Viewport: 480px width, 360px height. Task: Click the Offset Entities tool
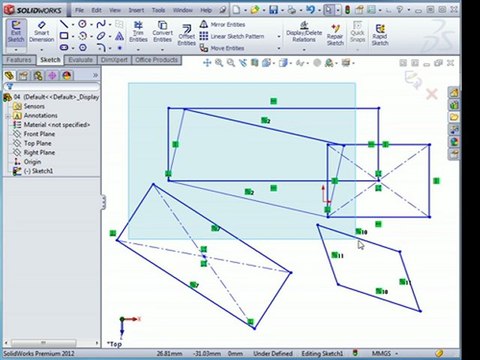[186, 35]
